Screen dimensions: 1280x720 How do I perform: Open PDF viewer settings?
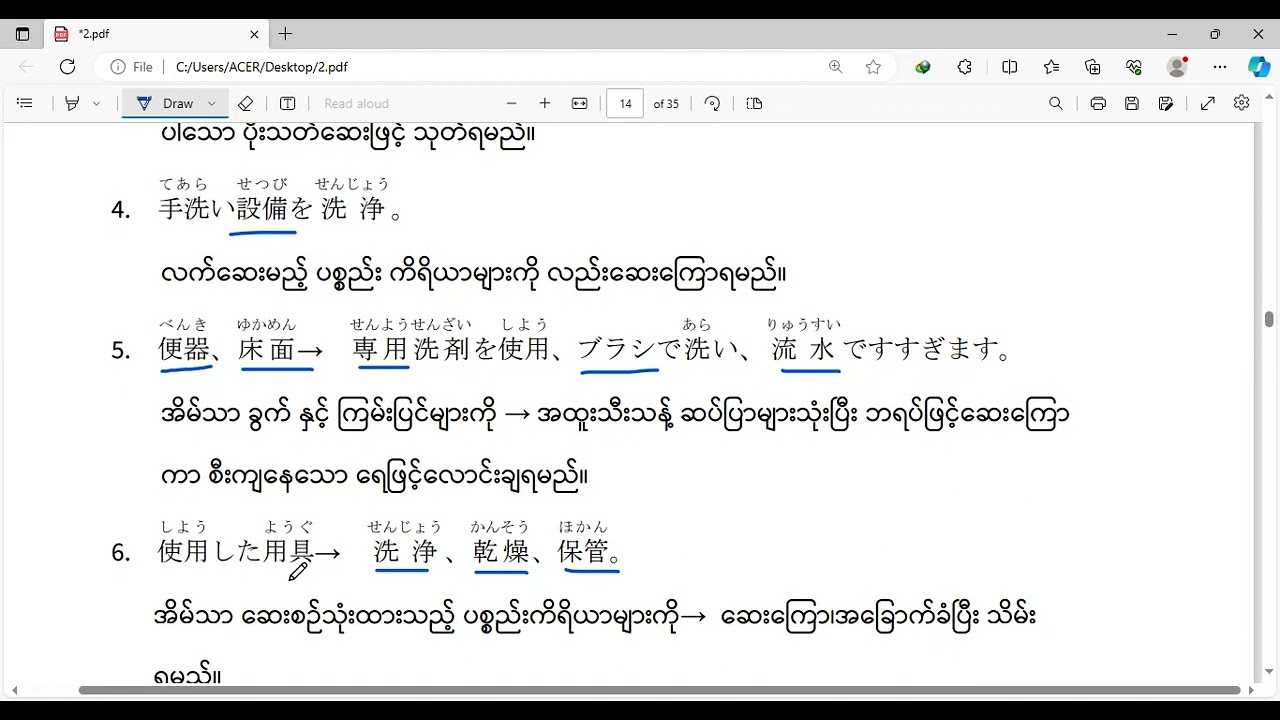point(1242,103)
